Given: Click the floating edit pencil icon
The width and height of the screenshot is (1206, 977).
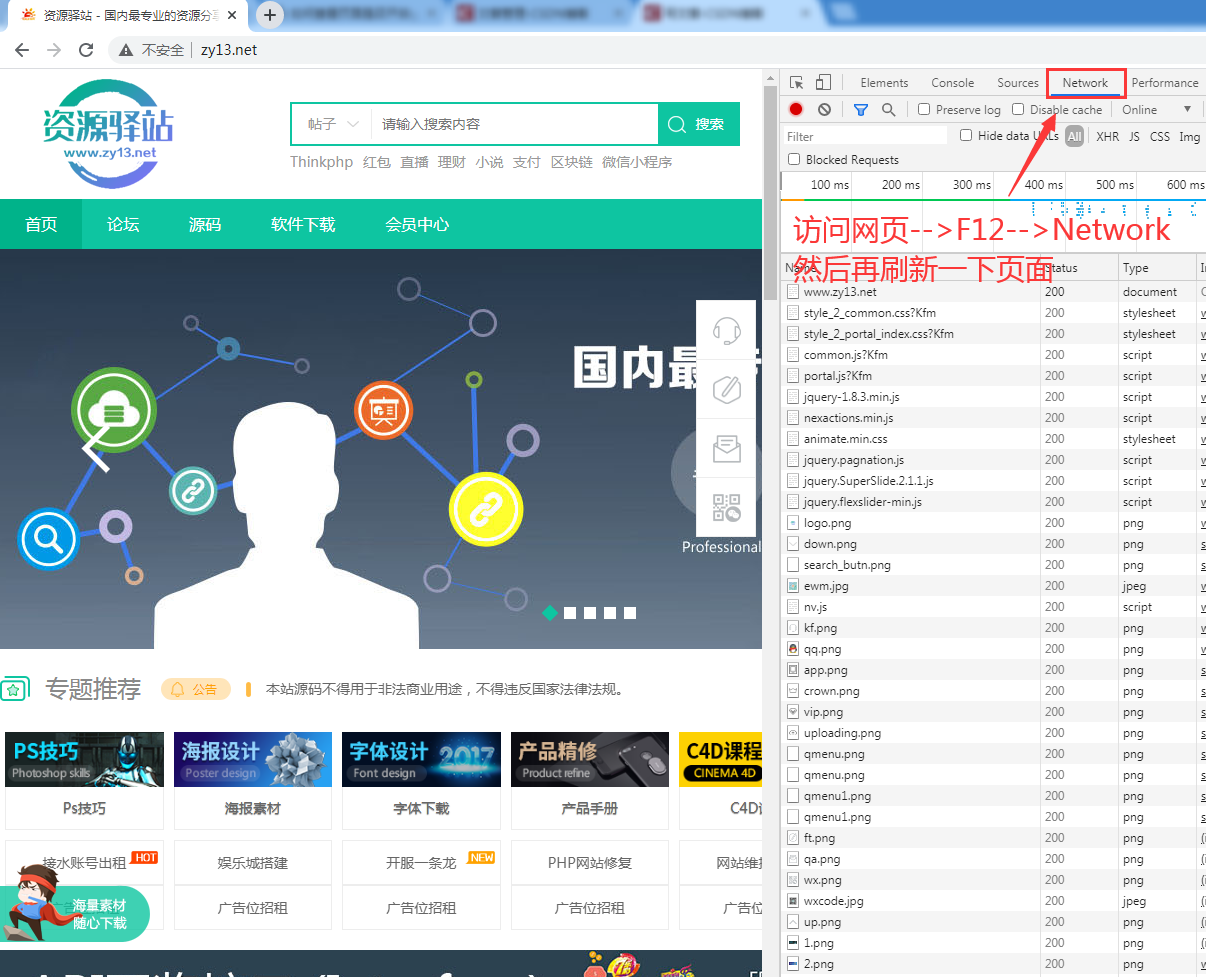Looking at the screenshot, I should (726, 389).
